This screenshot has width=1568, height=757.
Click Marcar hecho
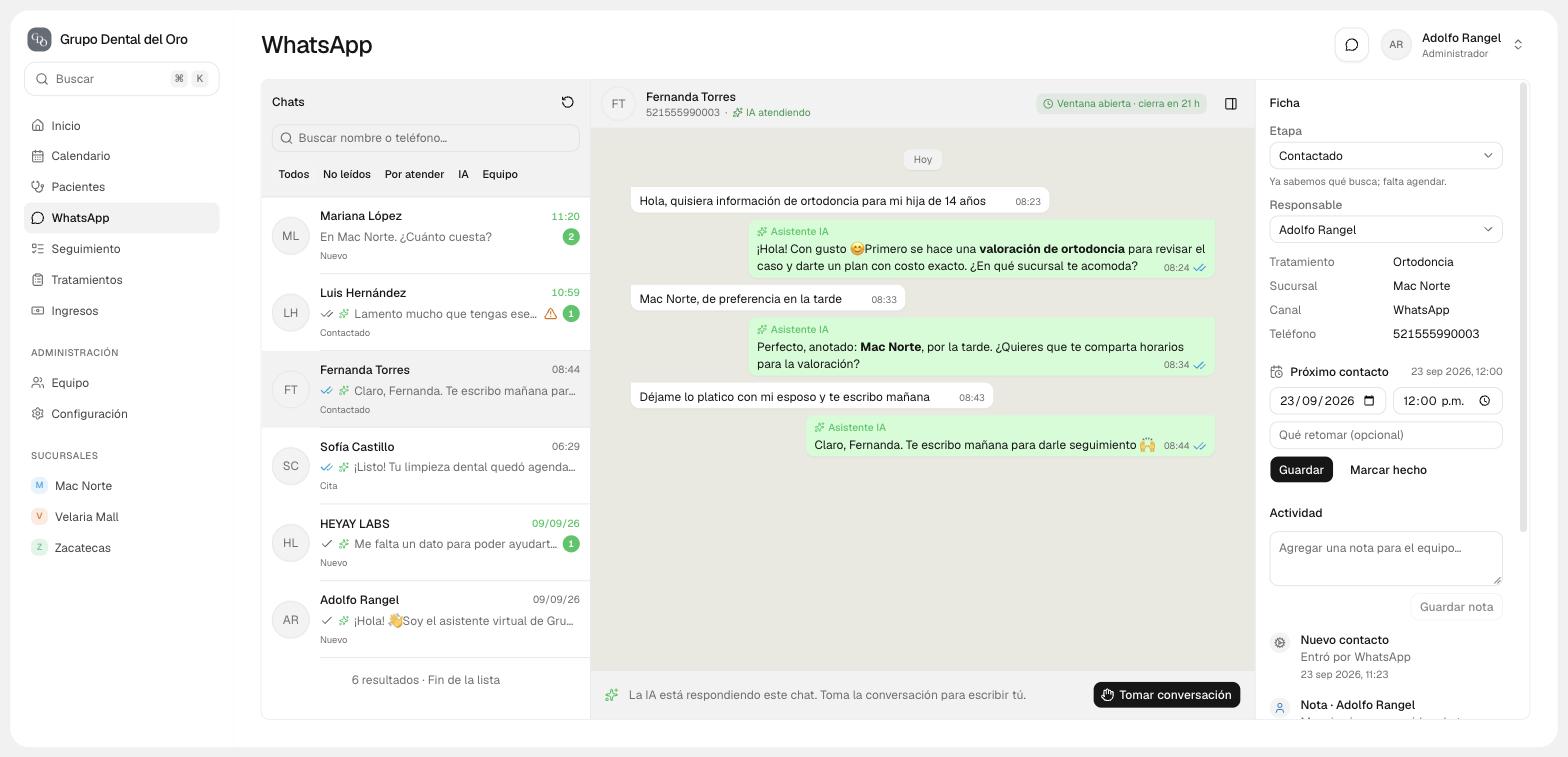click(1388, 470)
